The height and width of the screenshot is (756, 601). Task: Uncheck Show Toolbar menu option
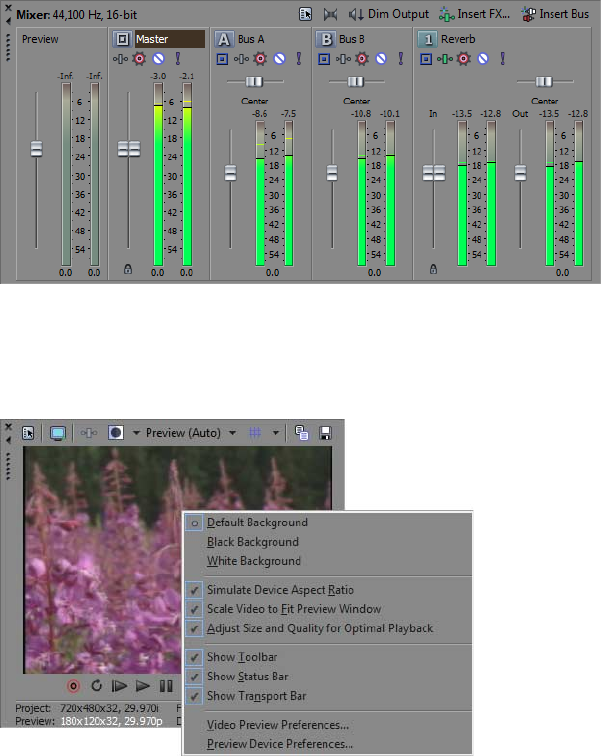click(x=328, y=657)
